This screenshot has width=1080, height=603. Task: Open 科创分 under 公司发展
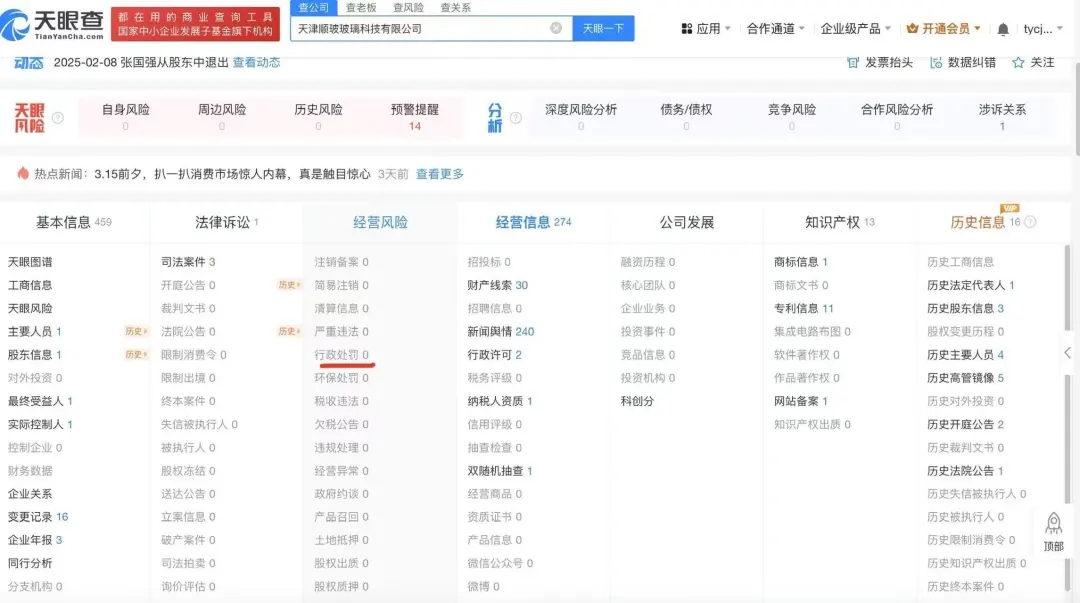tap(637, 400)
